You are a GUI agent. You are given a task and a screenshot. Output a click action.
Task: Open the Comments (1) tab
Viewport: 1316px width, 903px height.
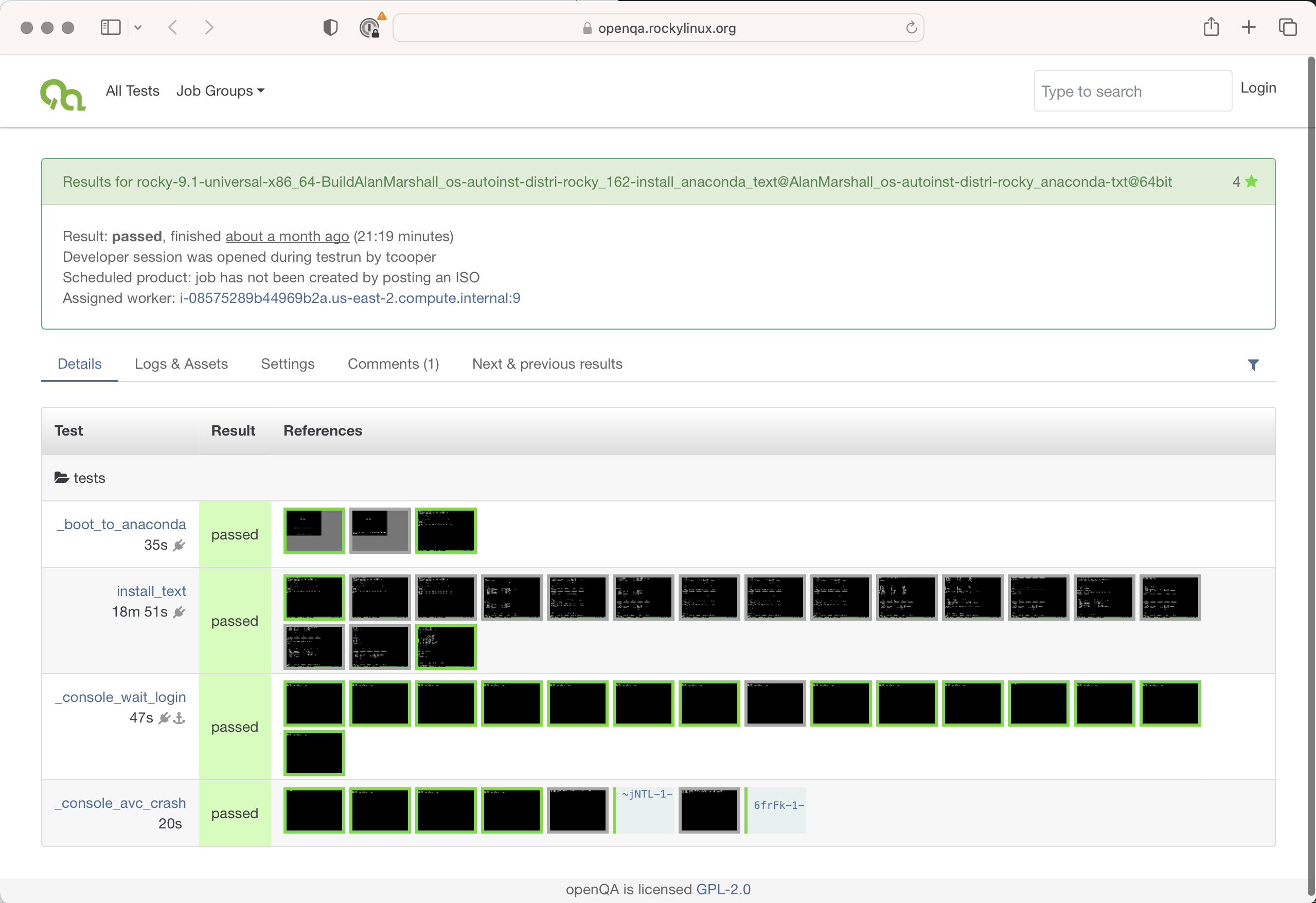coord(393,364)
